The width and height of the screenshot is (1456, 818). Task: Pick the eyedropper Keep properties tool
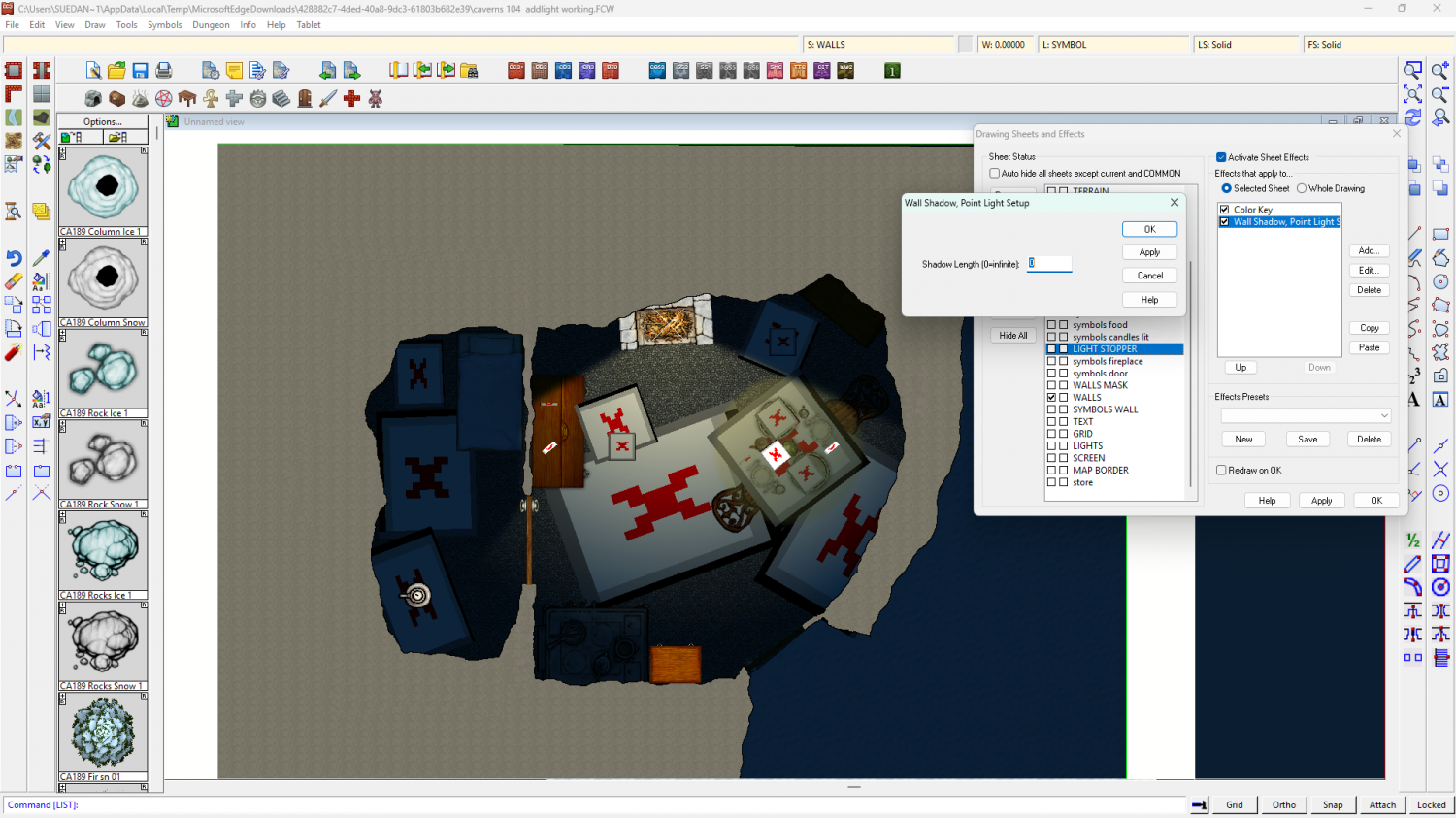click(41, 258)
